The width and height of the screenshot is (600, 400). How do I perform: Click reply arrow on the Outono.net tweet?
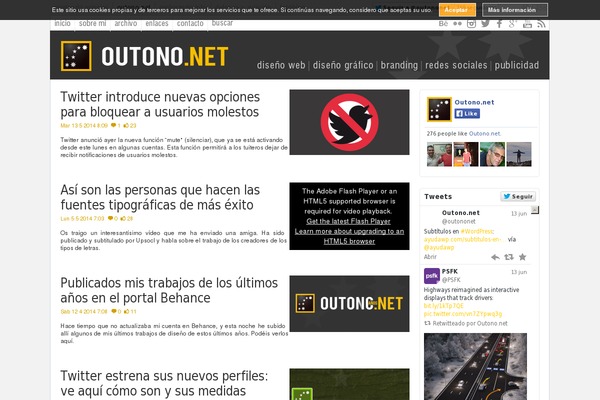(495, 257)
